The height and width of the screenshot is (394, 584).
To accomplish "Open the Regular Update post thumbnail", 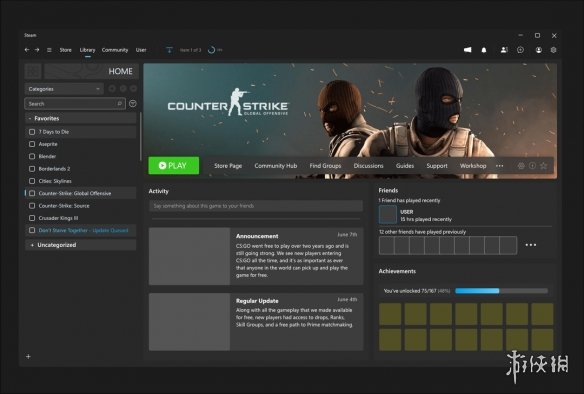I will [x=190, y=322].
